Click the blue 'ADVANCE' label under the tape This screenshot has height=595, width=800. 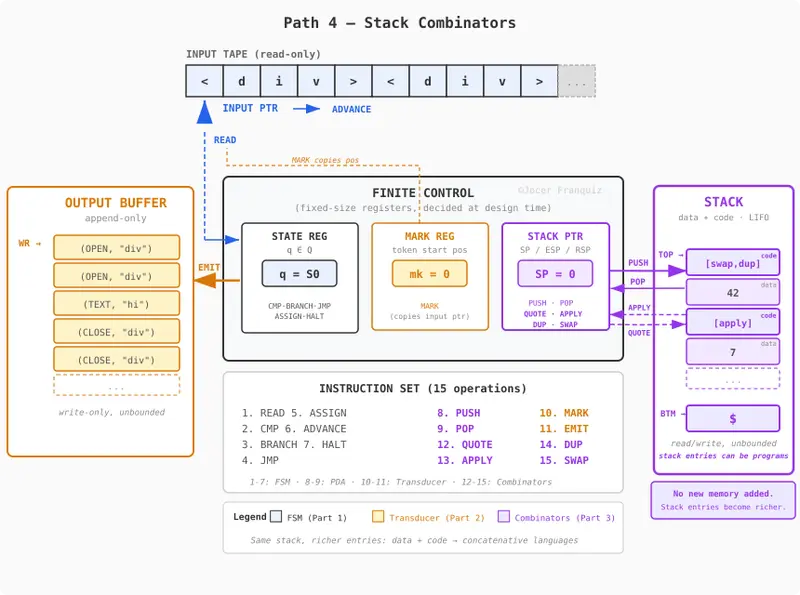tap(352, 109)
